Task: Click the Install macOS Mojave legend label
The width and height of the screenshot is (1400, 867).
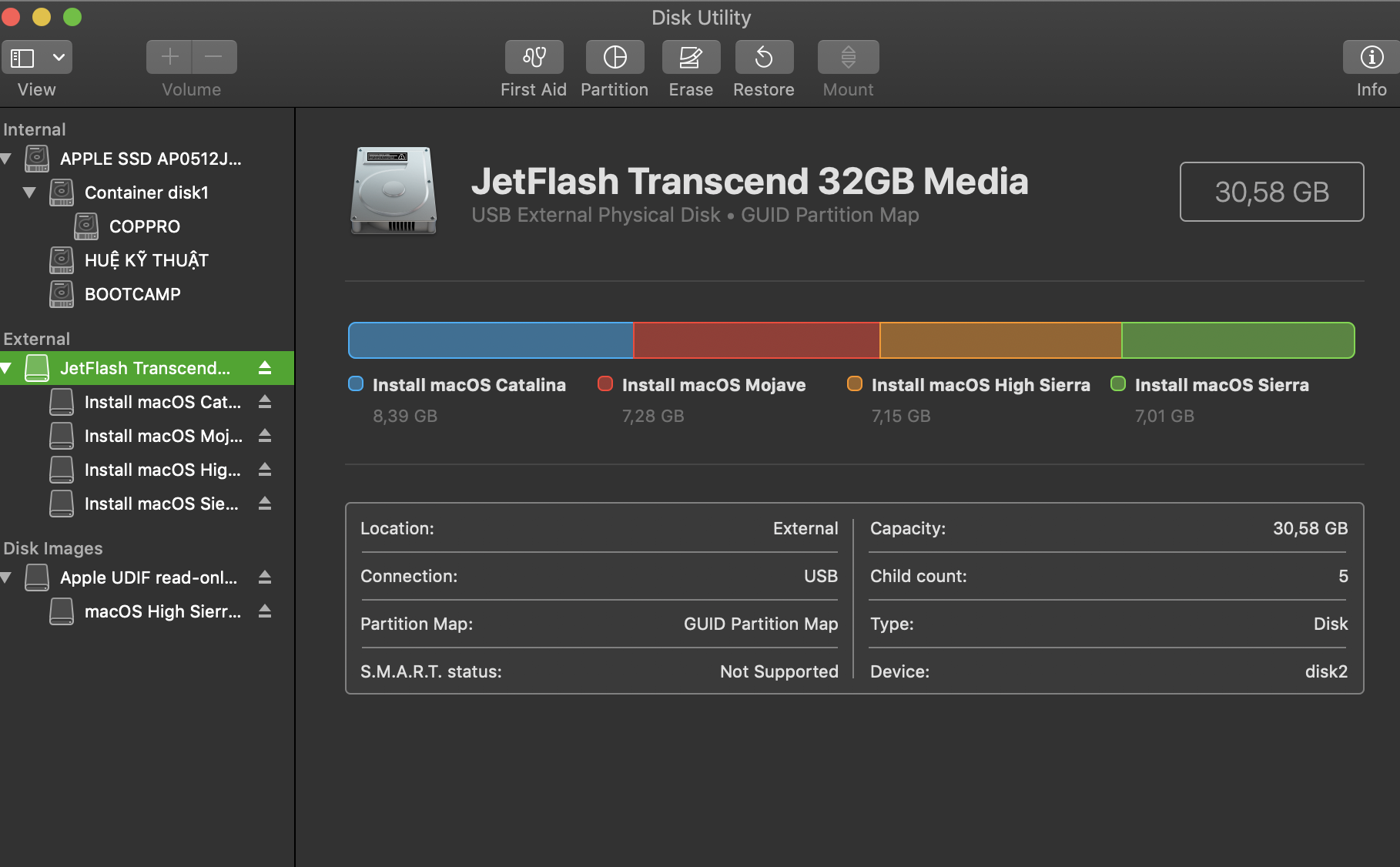Action: [714, 385]
